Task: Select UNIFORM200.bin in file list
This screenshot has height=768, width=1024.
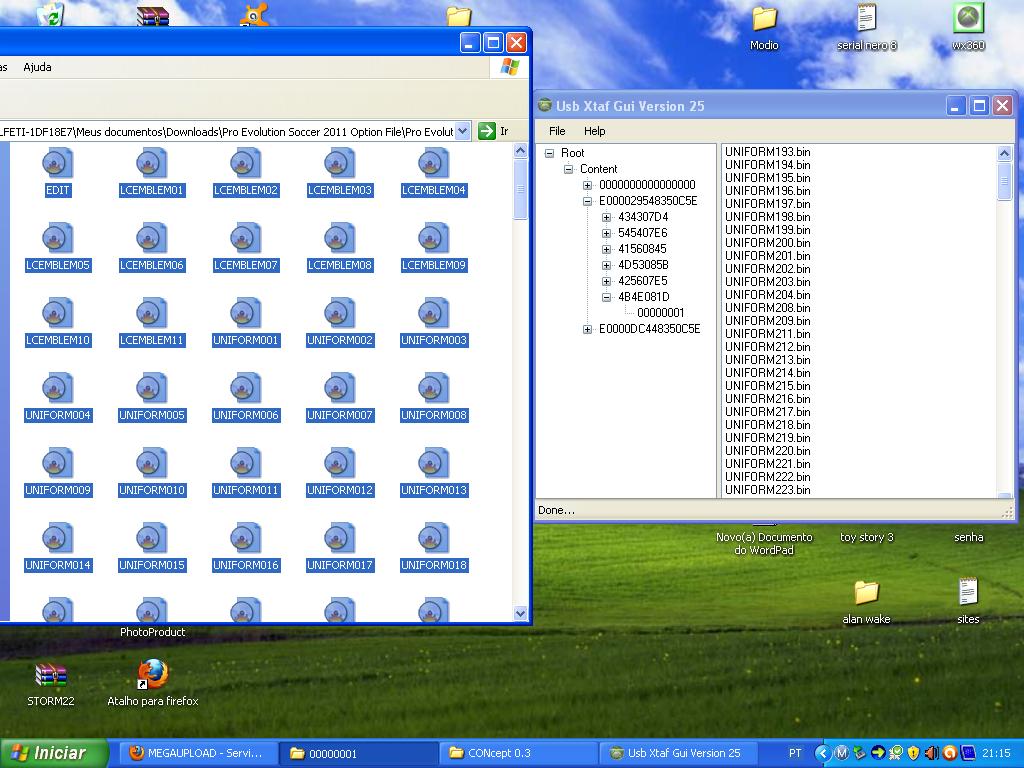Action: (x=767, y=242)
